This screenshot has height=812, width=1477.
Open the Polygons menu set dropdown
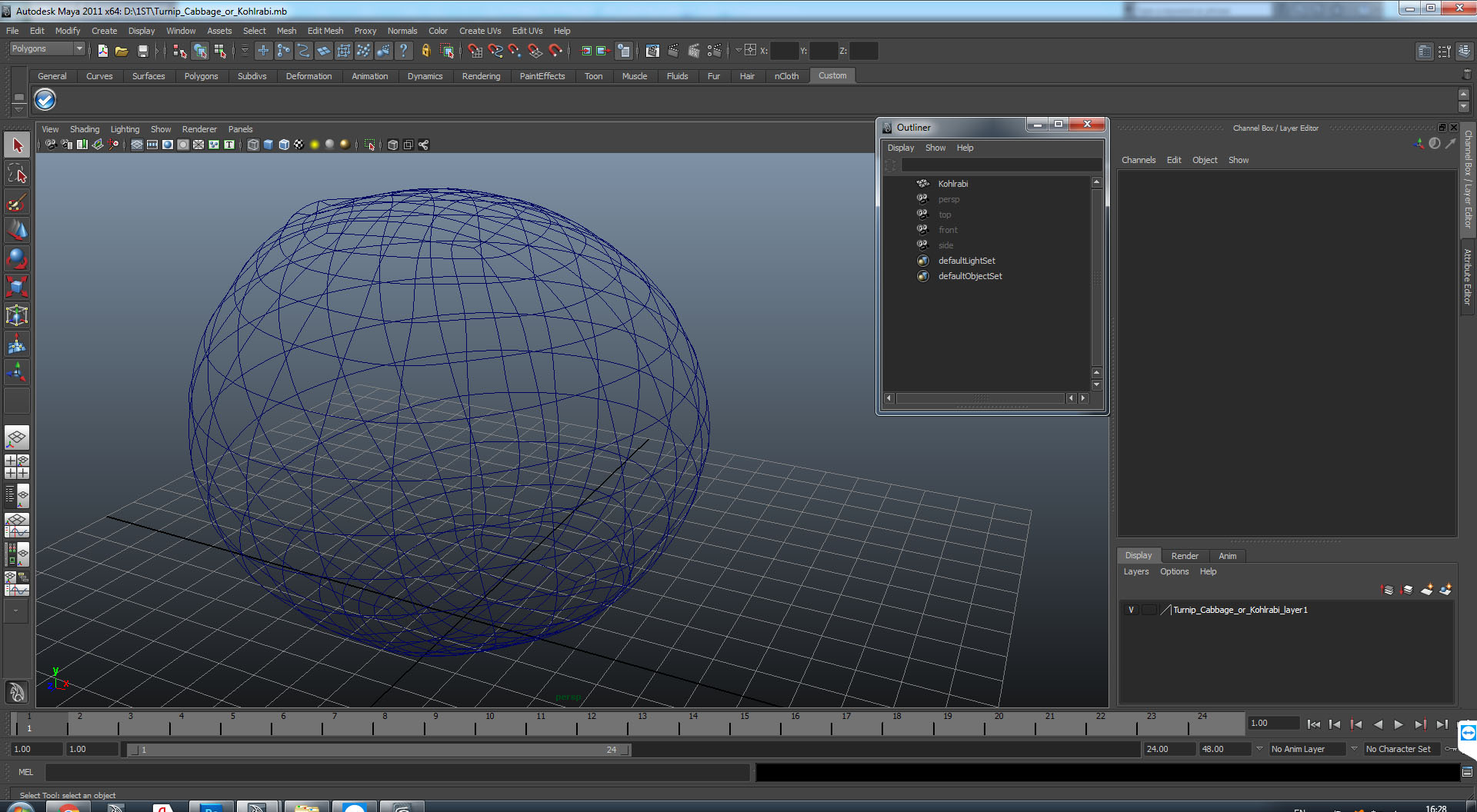point(46,48)
